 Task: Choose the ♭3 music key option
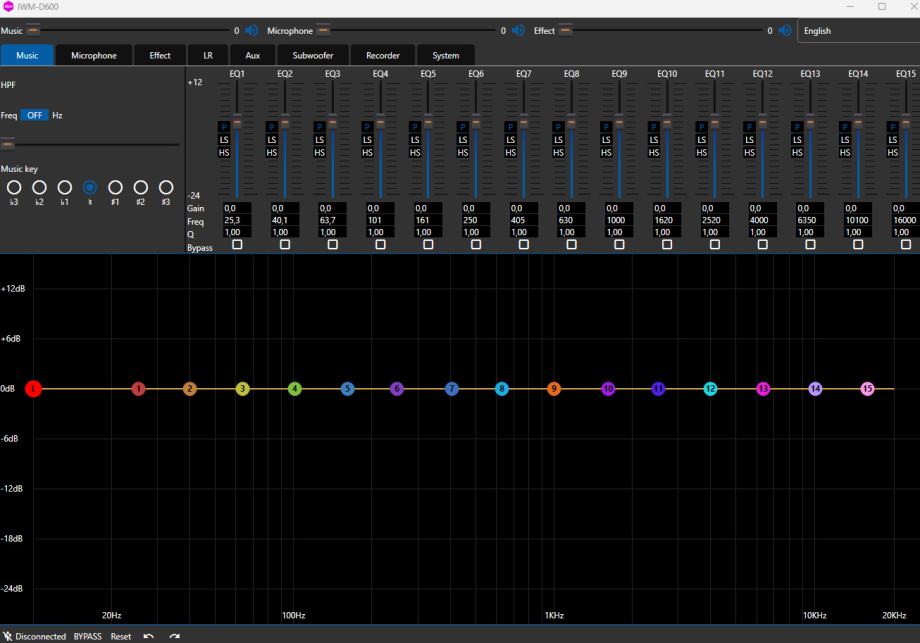[14, 187]
